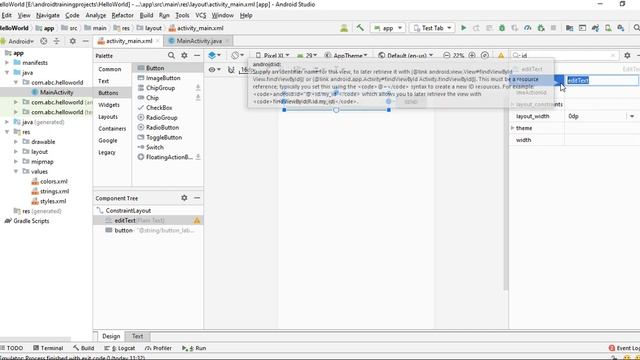Open the TODO tool window

pyautogui.click(x=12, y=348)
